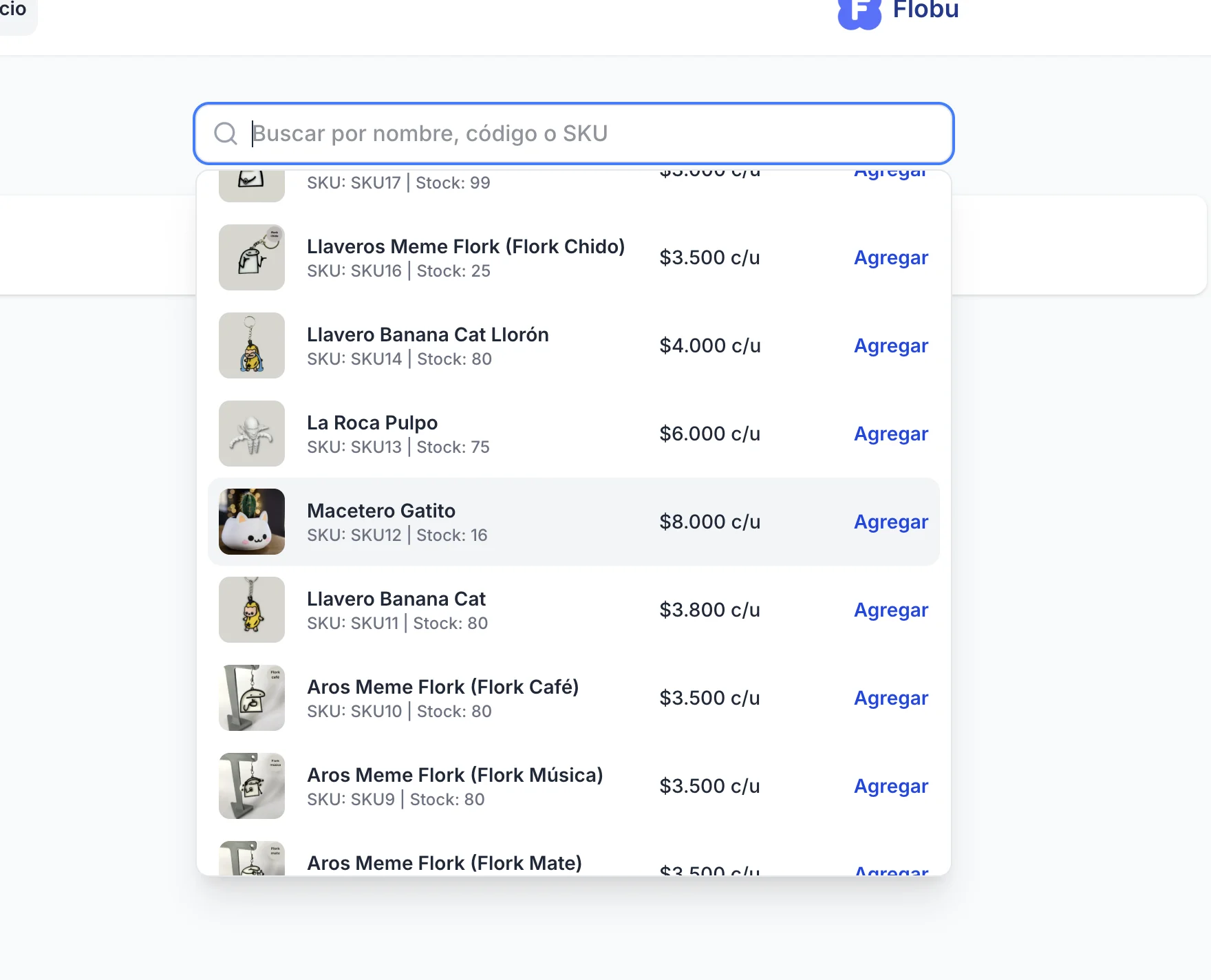Focus the product search input field
This screenshot has height=980, width=1211.
click(x=592, y=134)
